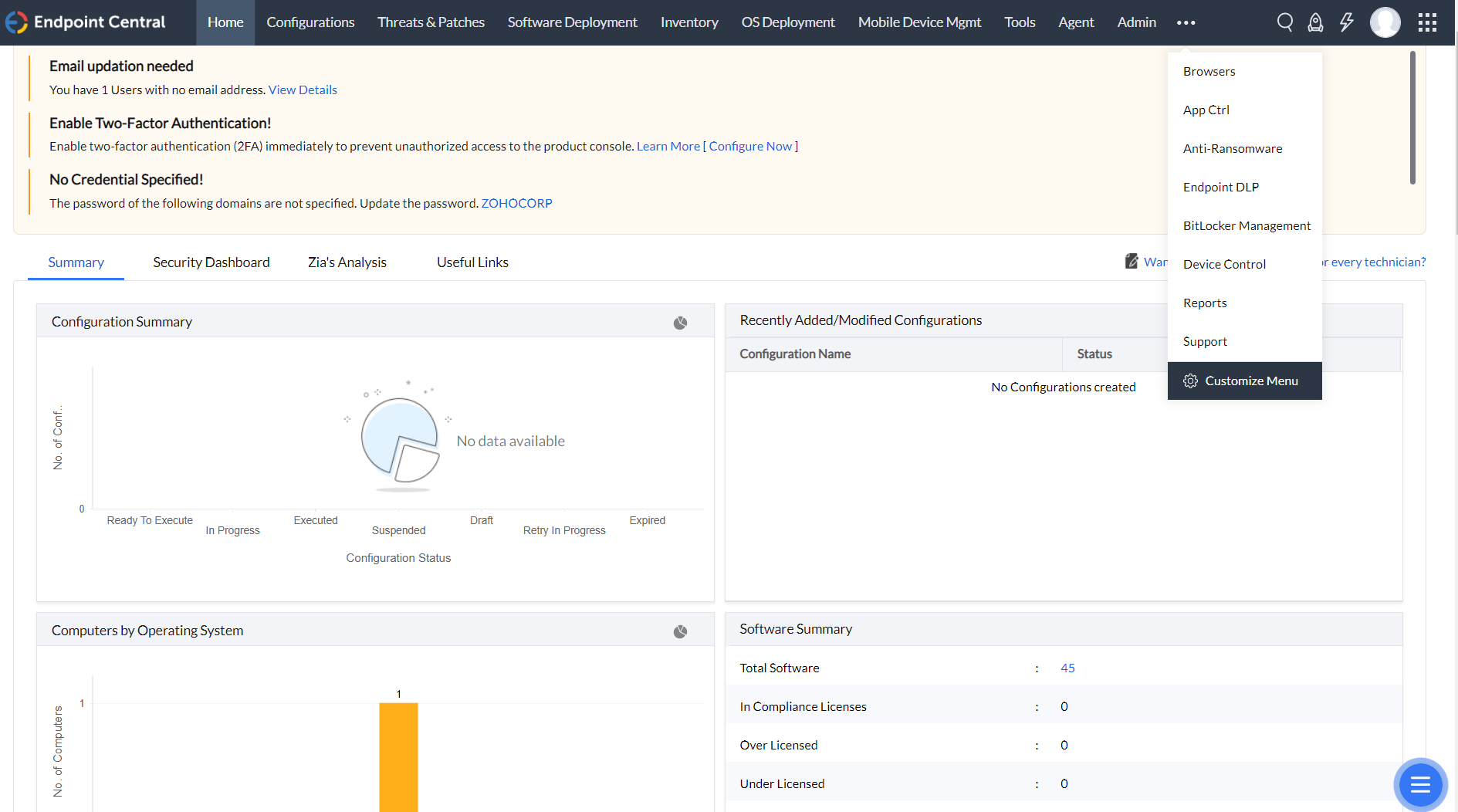Click Configure Now for two-factor authentication
This screenshot has height=812, width=1458.
(750, 146)
